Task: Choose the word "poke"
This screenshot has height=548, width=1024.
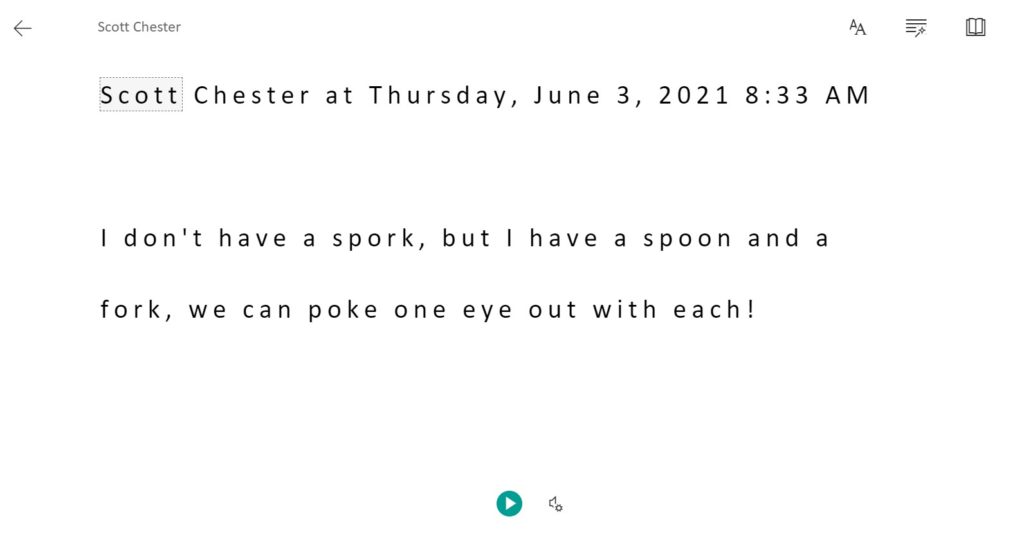Action: click(343, 310)
